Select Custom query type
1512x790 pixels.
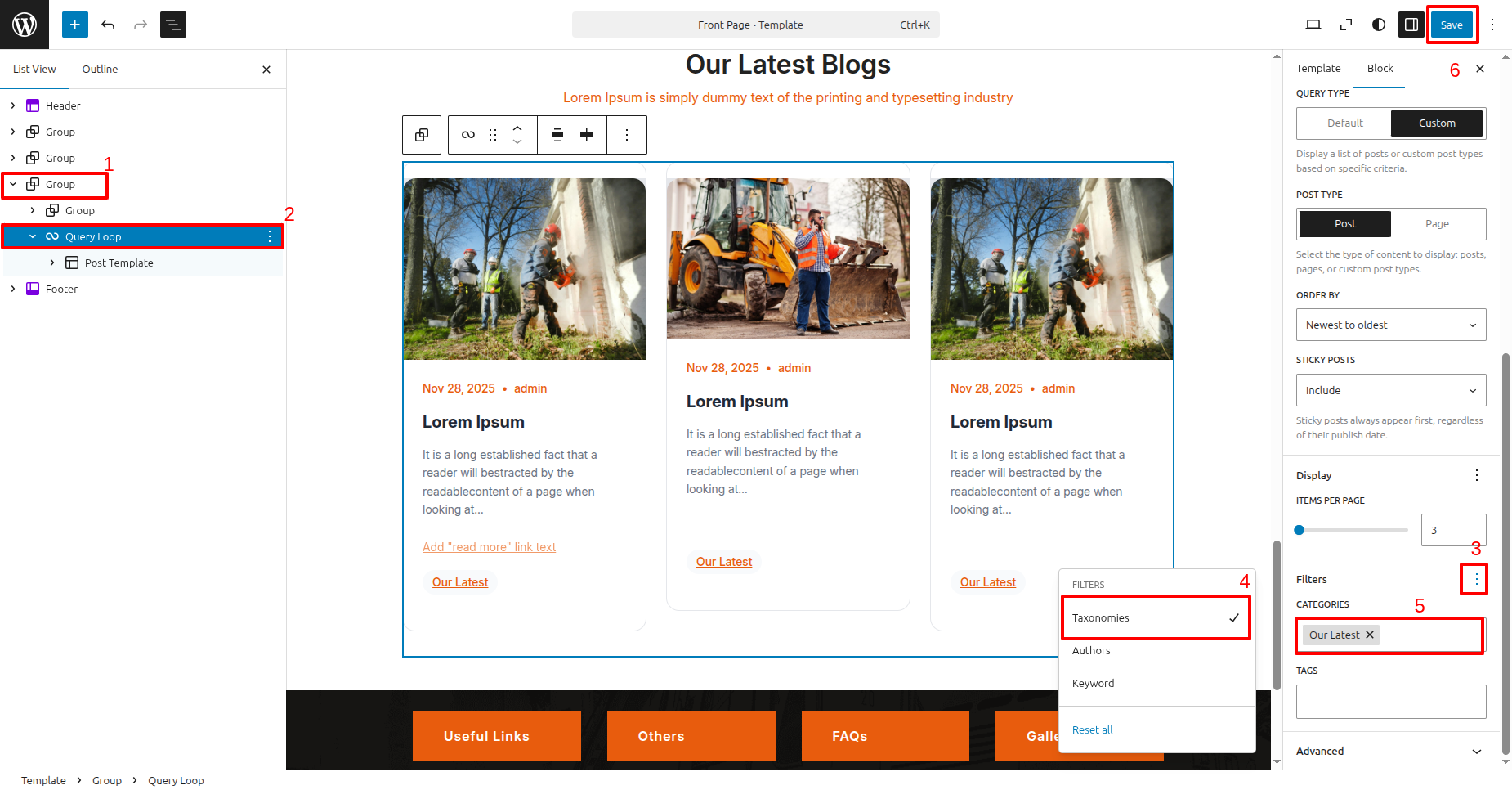[1436, 123]
